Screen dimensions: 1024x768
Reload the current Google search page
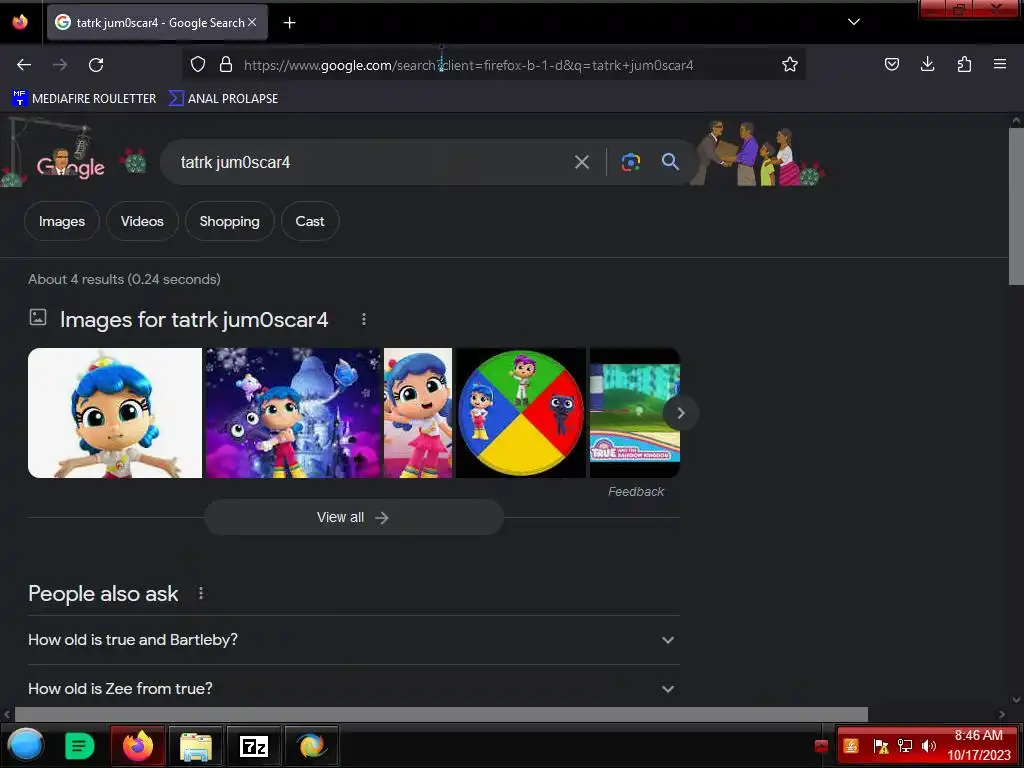pos(96,65)
